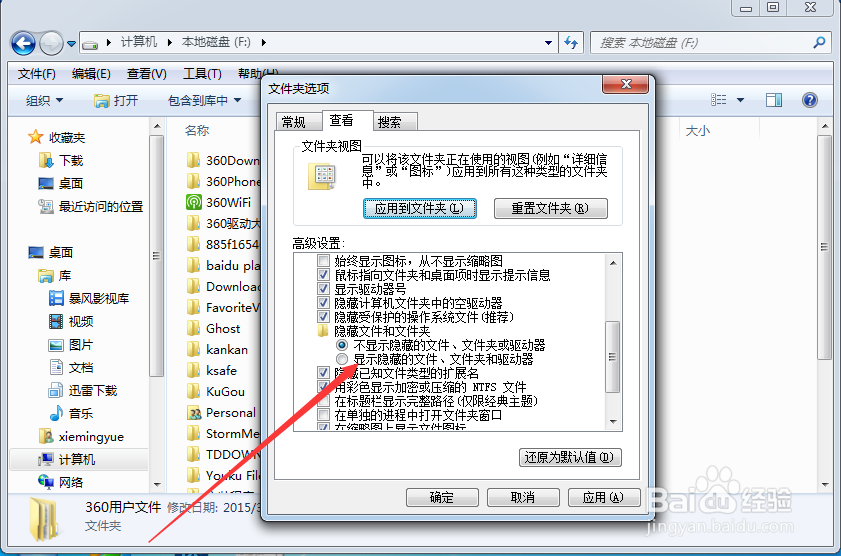Switch to the 常规 tab
Viewport: 841px width, 556px height.
(x=294, y=122)
